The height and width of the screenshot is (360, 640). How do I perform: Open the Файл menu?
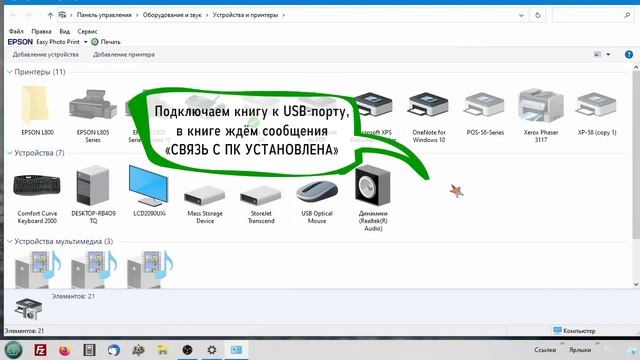tap(16, 31)
